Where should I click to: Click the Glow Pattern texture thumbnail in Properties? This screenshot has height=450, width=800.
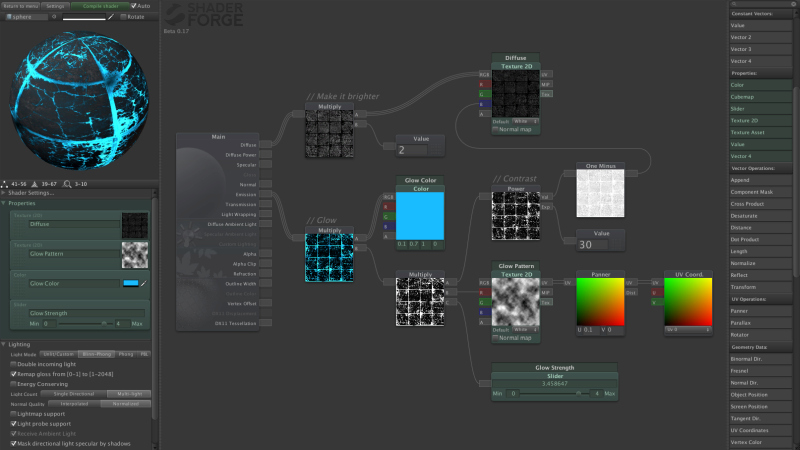[x=135, y=255]
